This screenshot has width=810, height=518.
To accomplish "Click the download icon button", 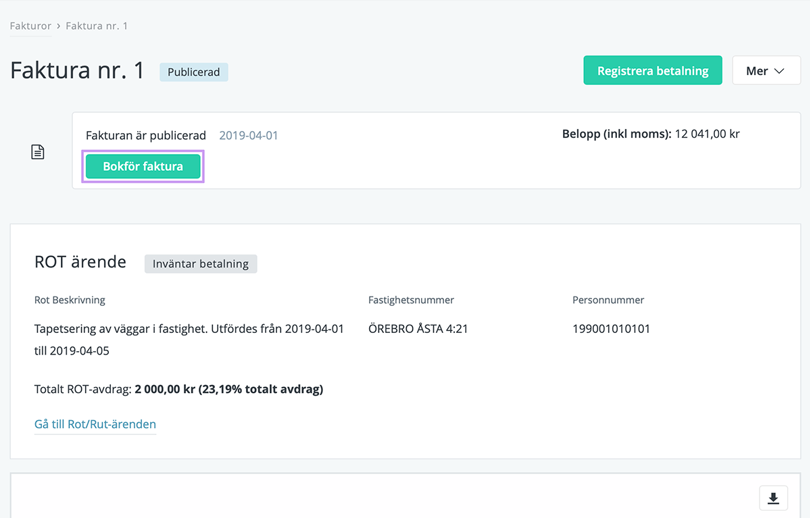I will [773, 498].
